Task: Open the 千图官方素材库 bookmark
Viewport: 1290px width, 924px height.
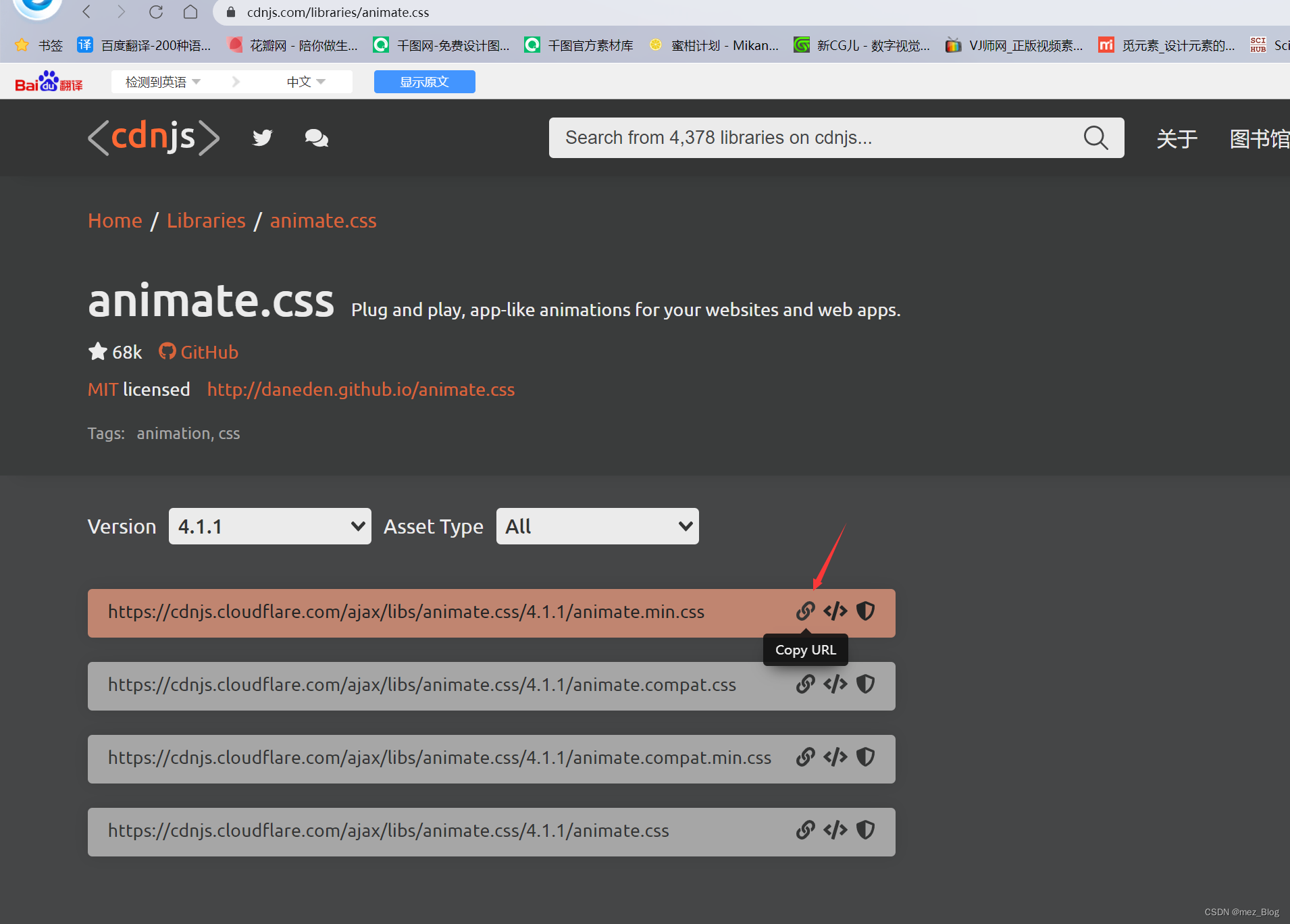Action: click(x=579, y=45)
